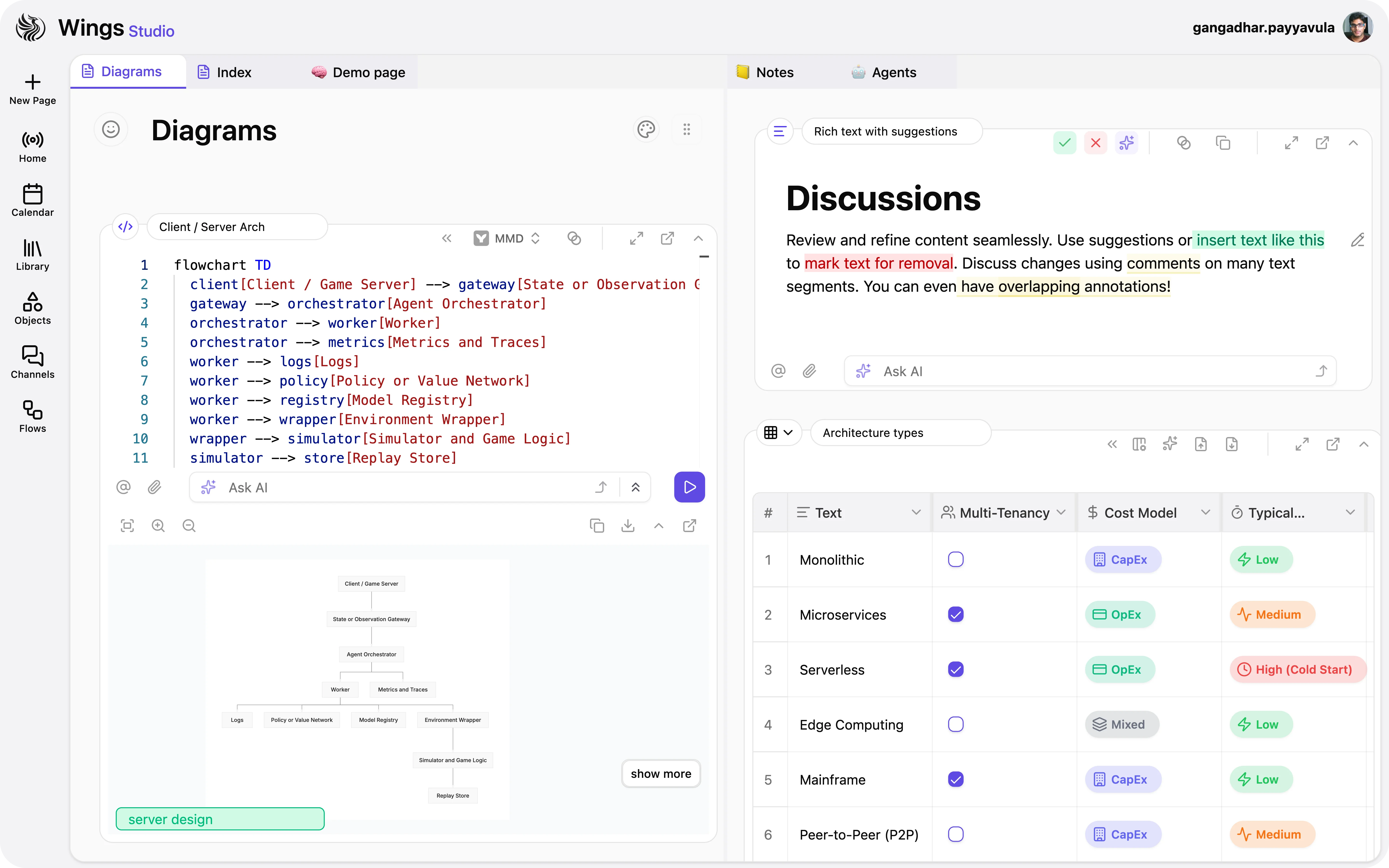The height and width of the screenshot is (868, 1389).
Task: Click the server design tag
Action: coord(220,819)
